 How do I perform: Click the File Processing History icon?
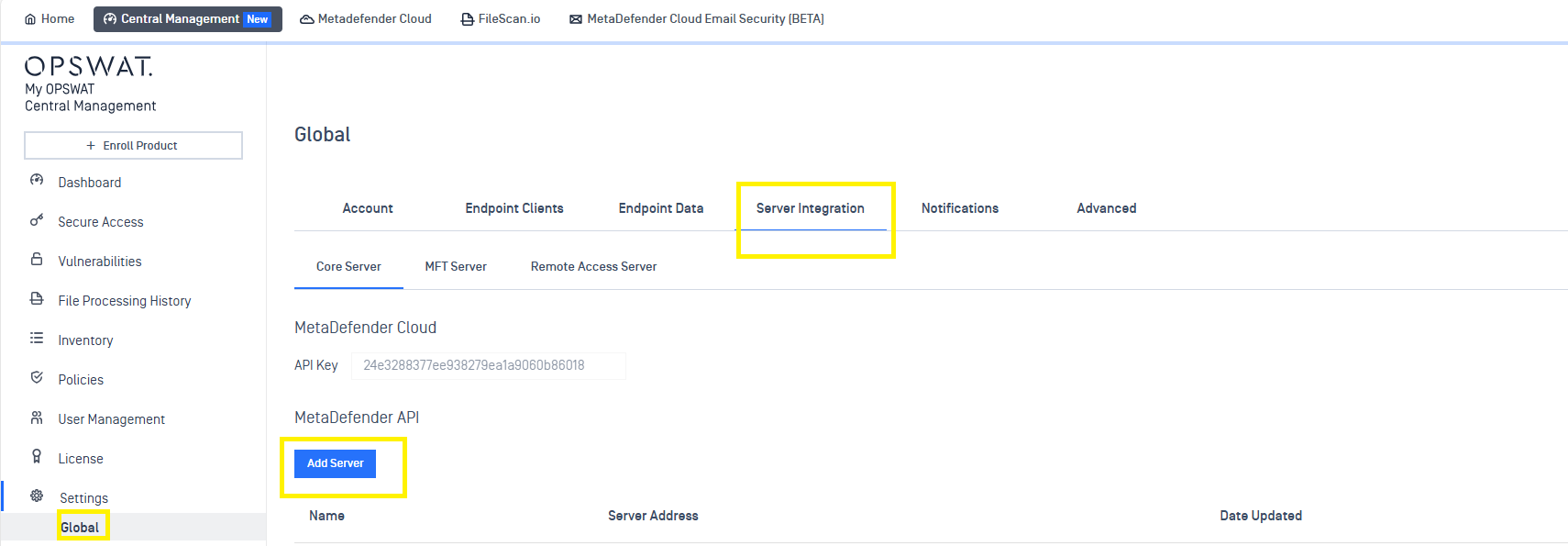point(37,299)
